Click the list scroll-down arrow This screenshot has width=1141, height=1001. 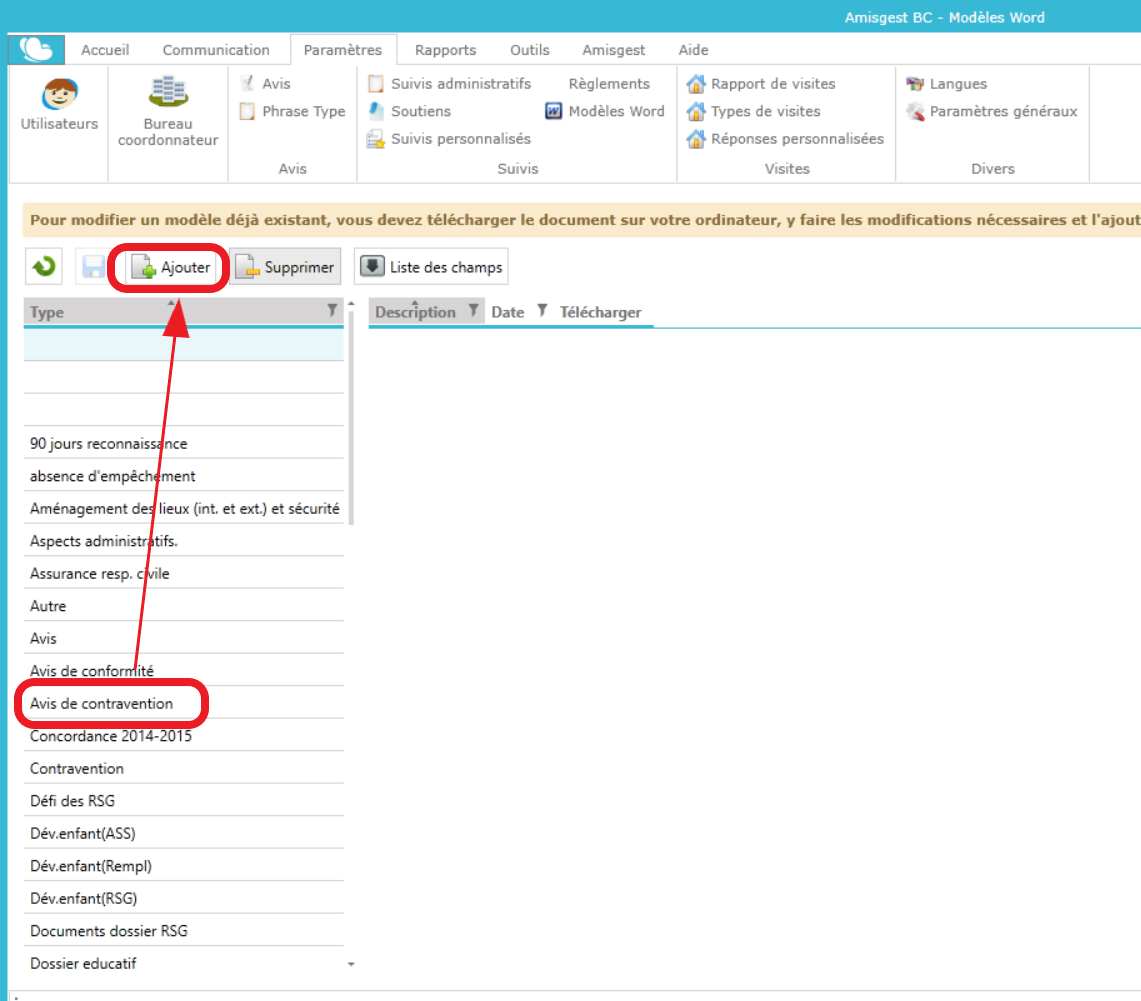pos(351,965)
